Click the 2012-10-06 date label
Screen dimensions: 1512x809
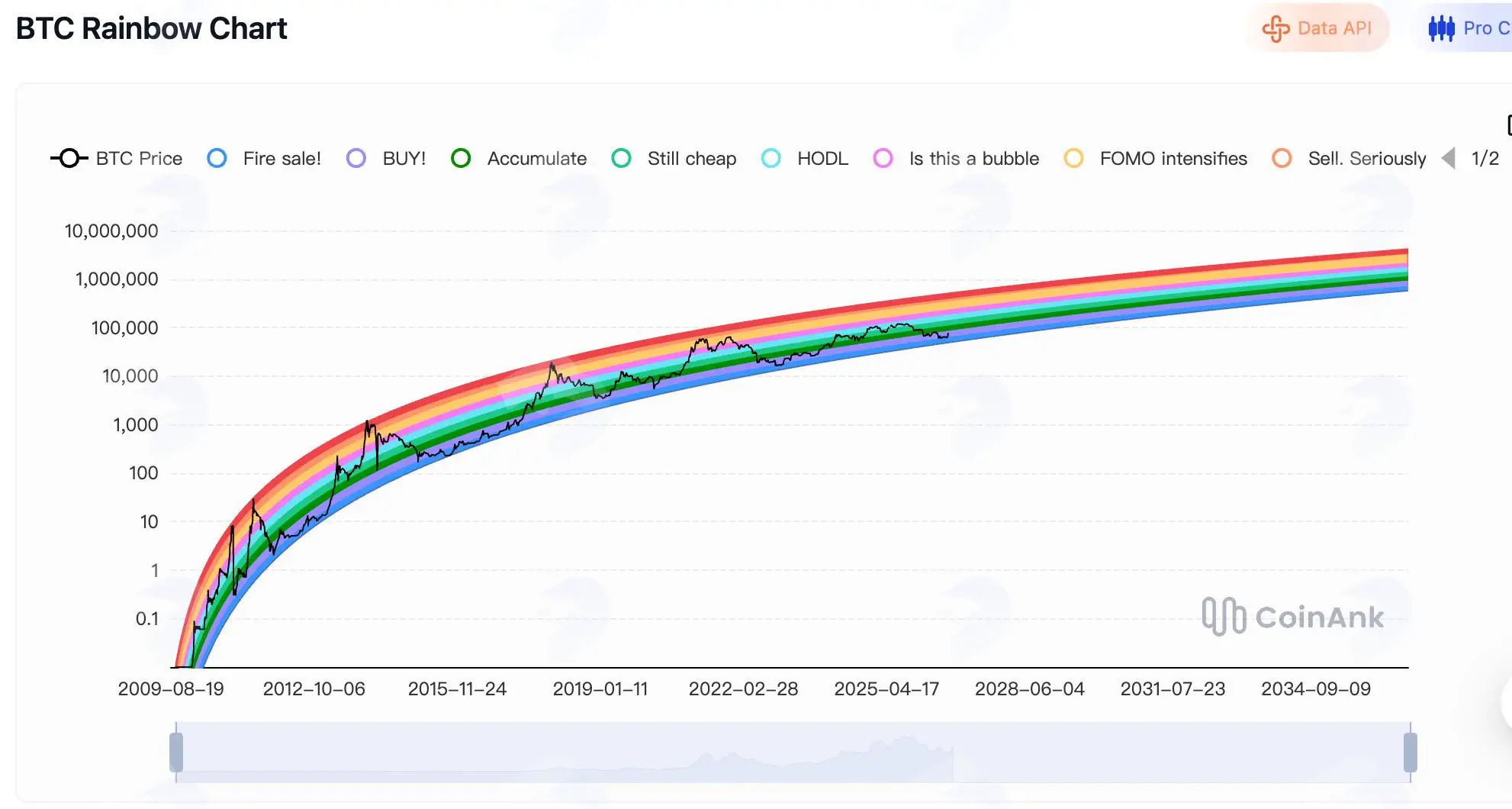pos(314,689)
